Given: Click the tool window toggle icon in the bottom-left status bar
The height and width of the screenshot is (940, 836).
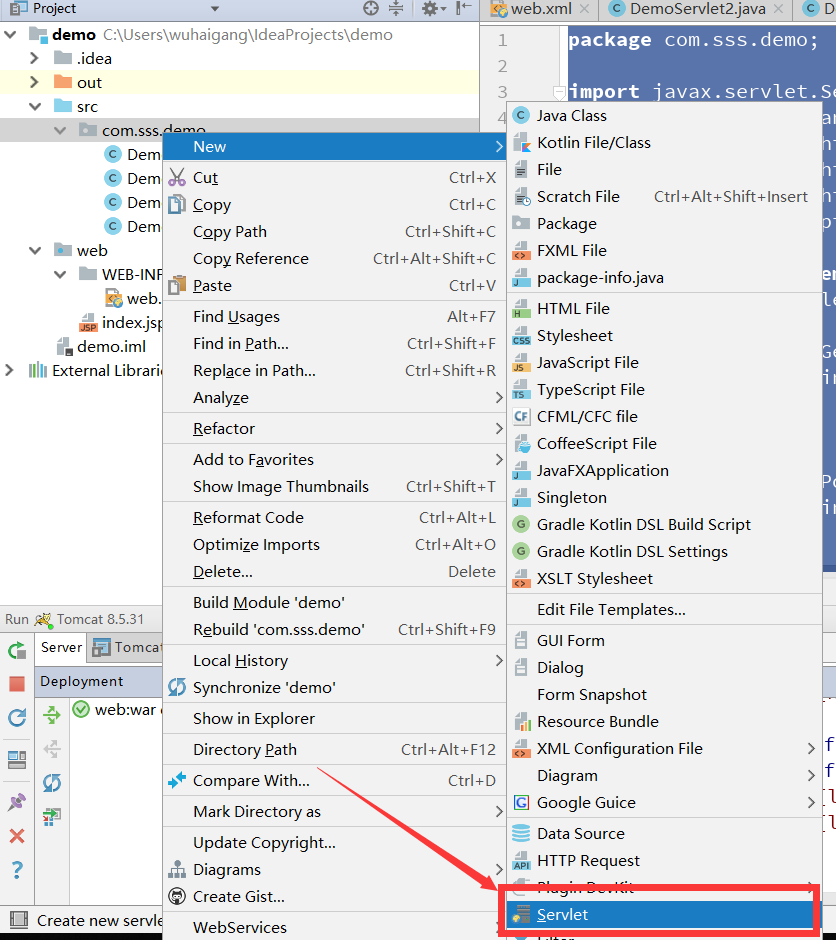Looking at the screenshot, I should (x=19, y=920).
